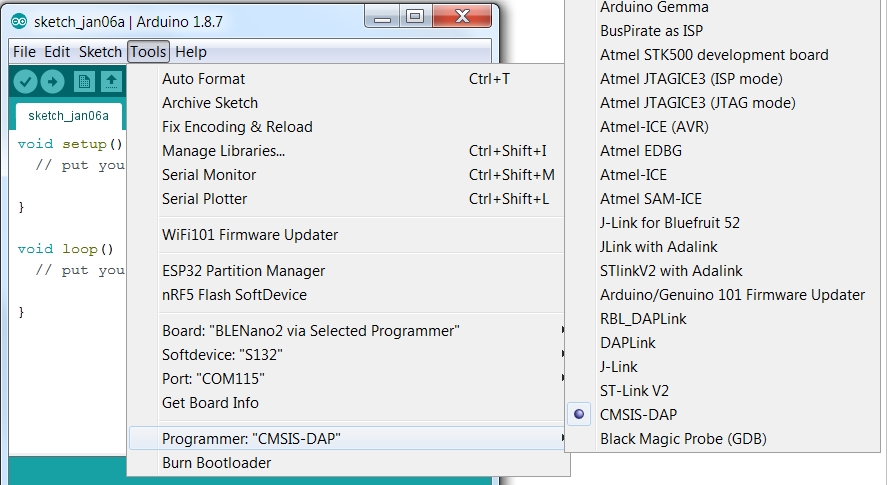
Task: Open the Sketch menu
Action: pyautogui.click(x=100, y=52)
